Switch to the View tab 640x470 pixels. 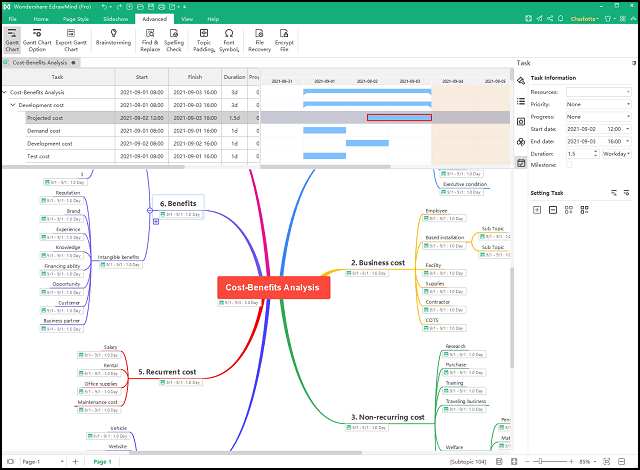click(187, 19)
